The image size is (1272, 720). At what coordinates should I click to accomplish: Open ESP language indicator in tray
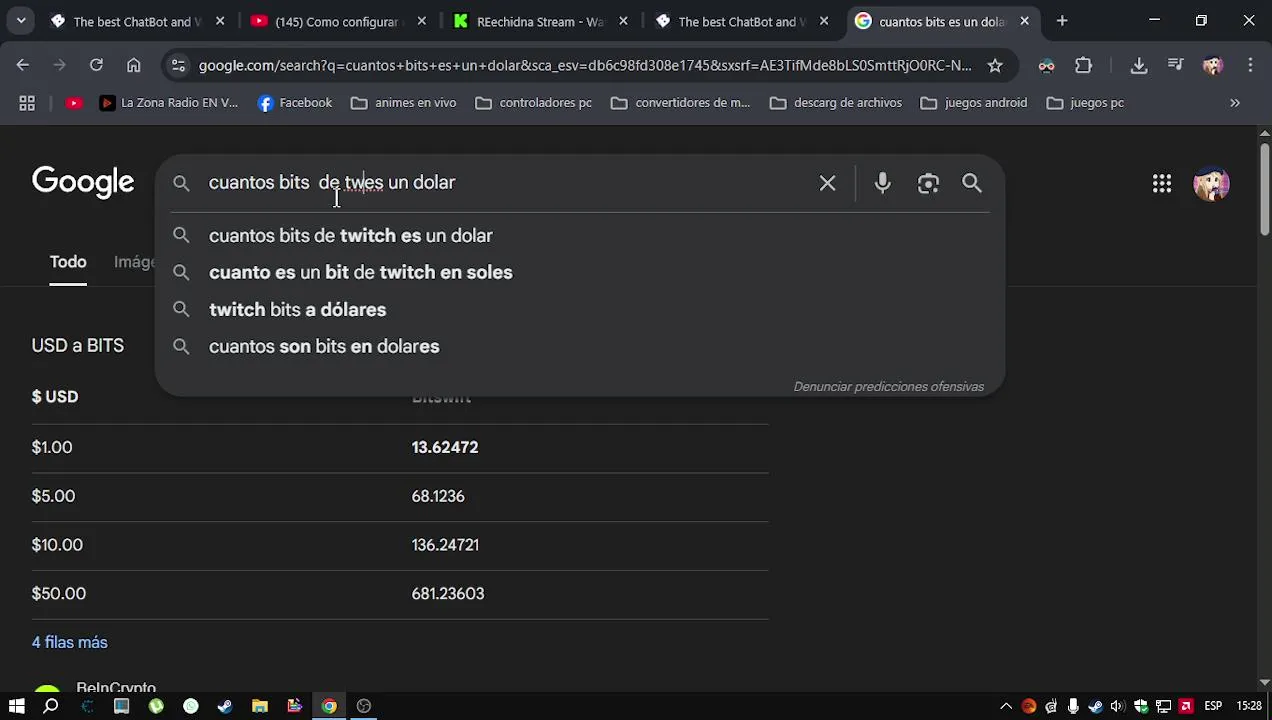tap(1213, 707)
